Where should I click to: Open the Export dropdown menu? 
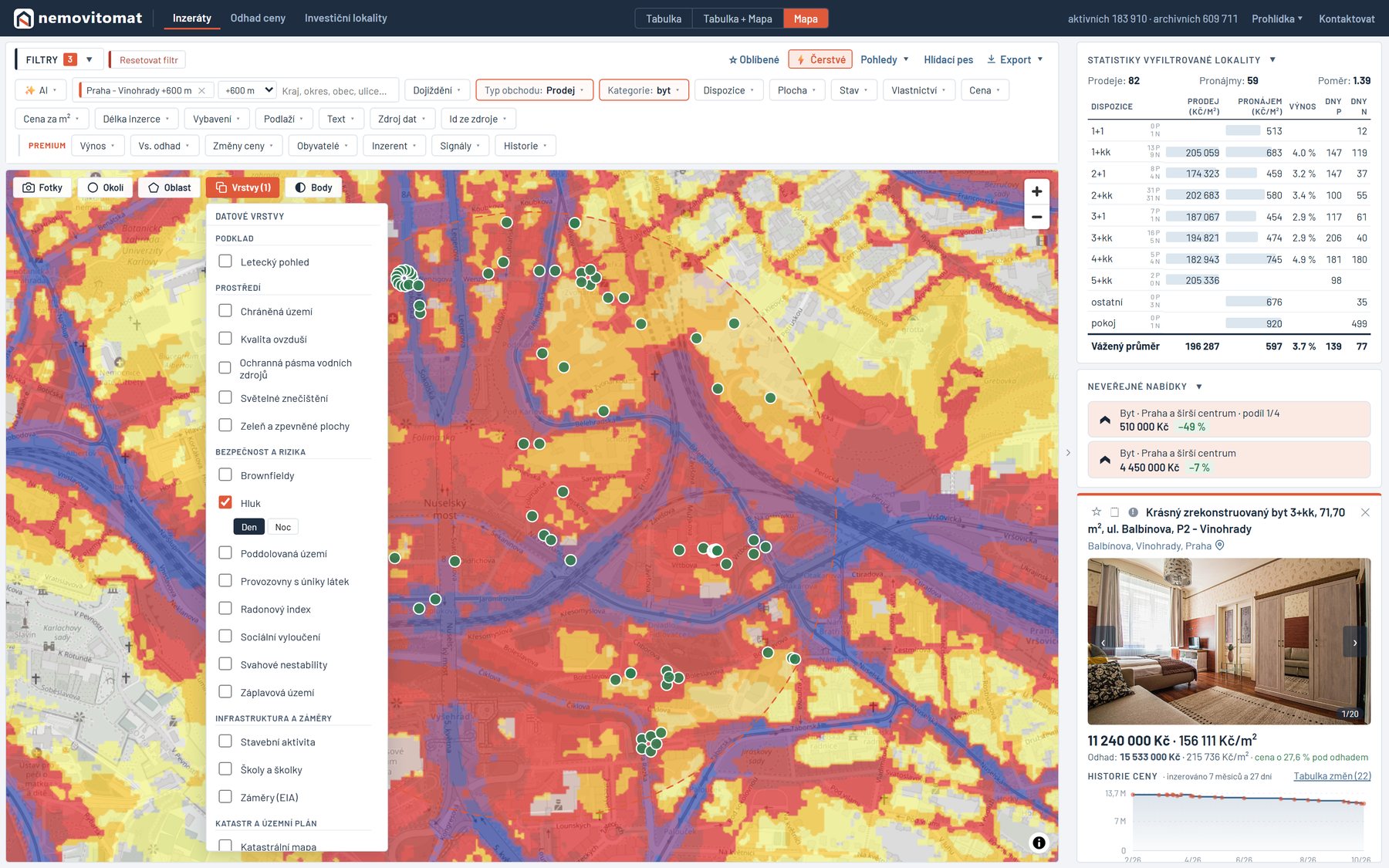(1015, 59)
